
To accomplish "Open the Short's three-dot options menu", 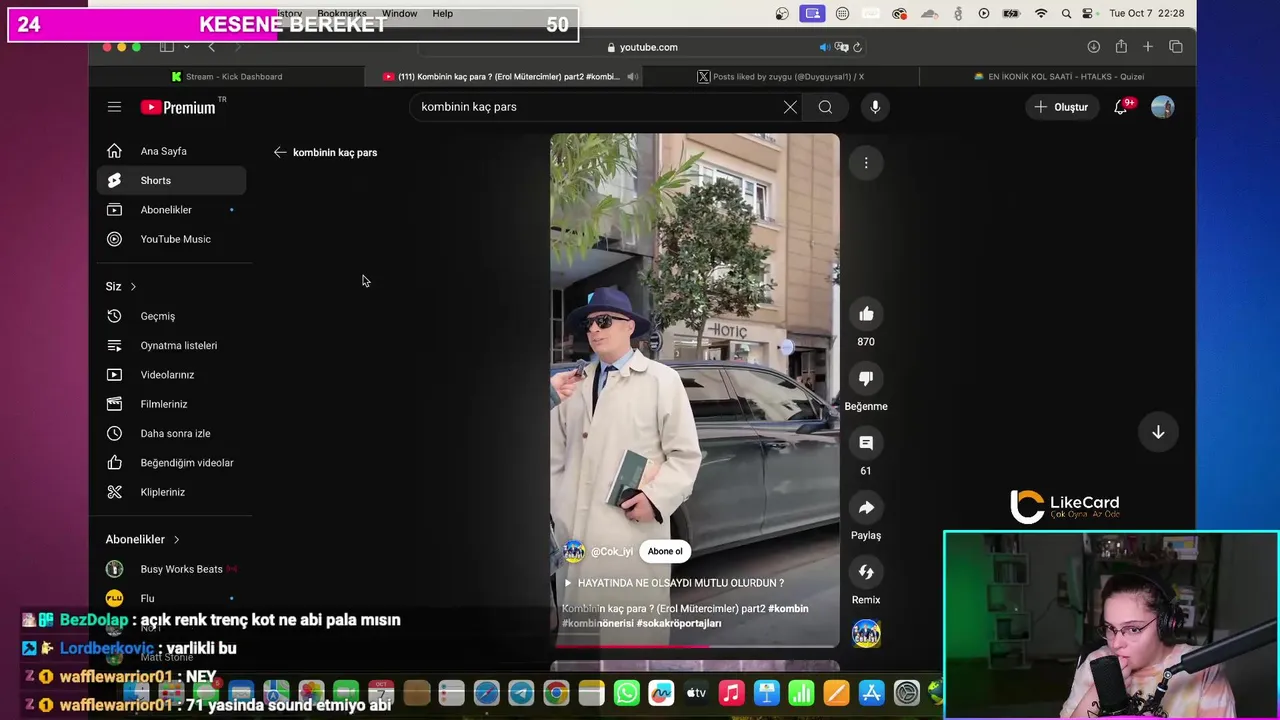I will click(866, 163).
